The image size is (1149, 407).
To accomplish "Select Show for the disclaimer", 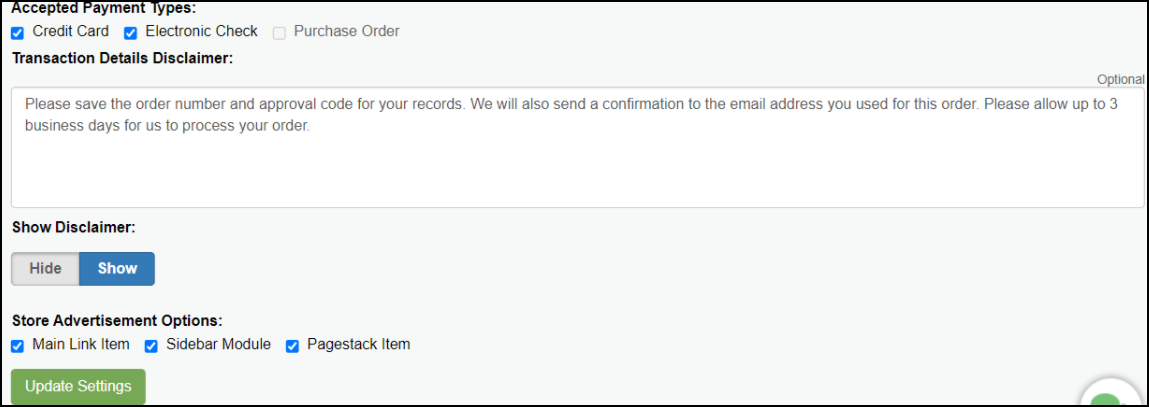I will 117,268.
